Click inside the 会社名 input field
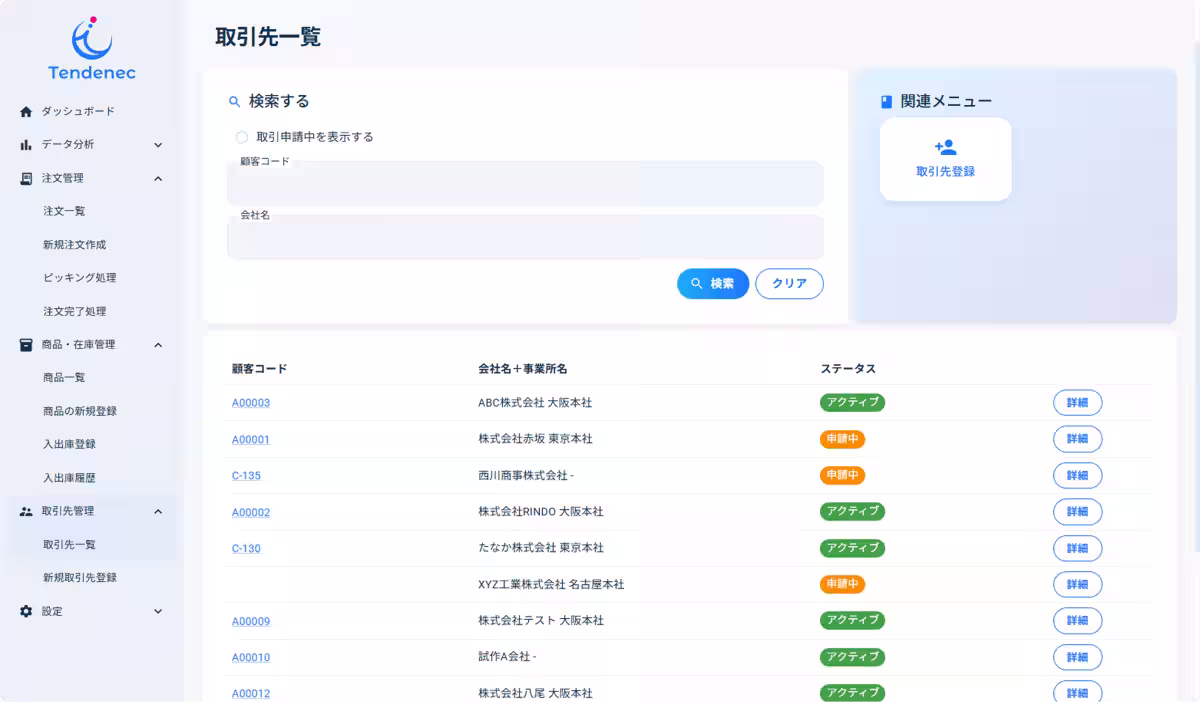The height and width of the screenshot is (702, 1200). (x=525, y=237)
